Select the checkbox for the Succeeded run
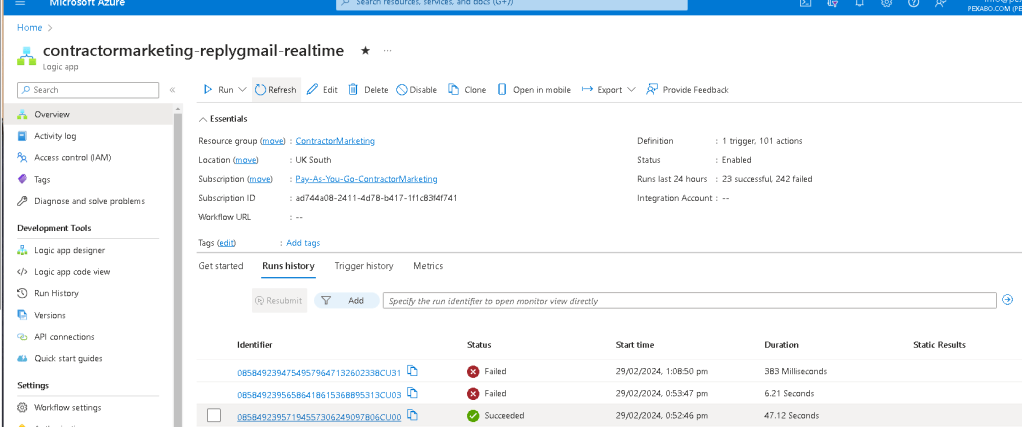This screenshot has width=1022, height=427. click(214, 415)
